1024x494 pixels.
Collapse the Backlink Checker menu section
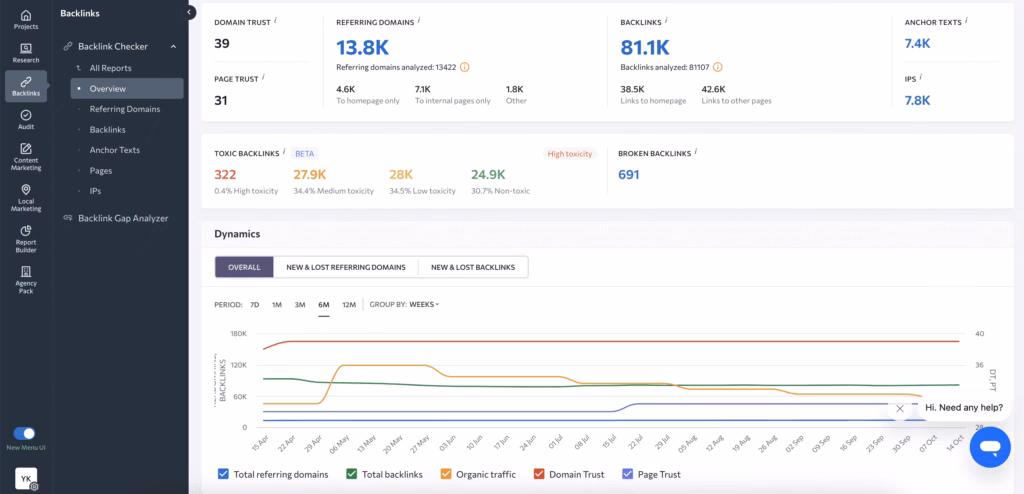[173, 46]
